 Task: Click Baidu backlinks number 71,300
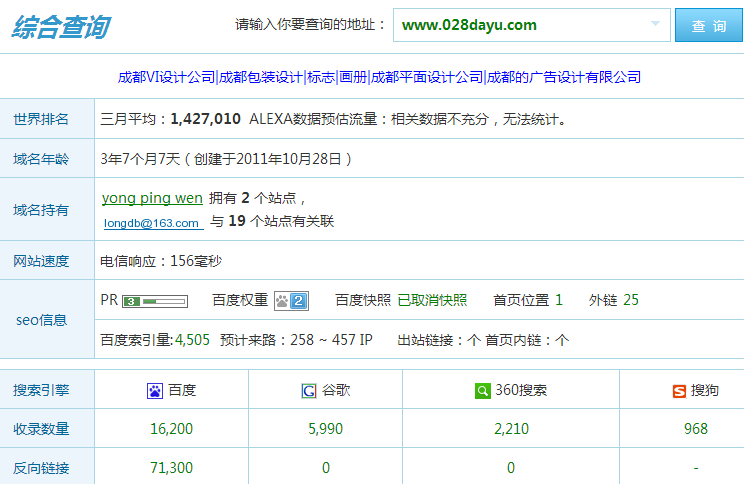click(171, 467)
